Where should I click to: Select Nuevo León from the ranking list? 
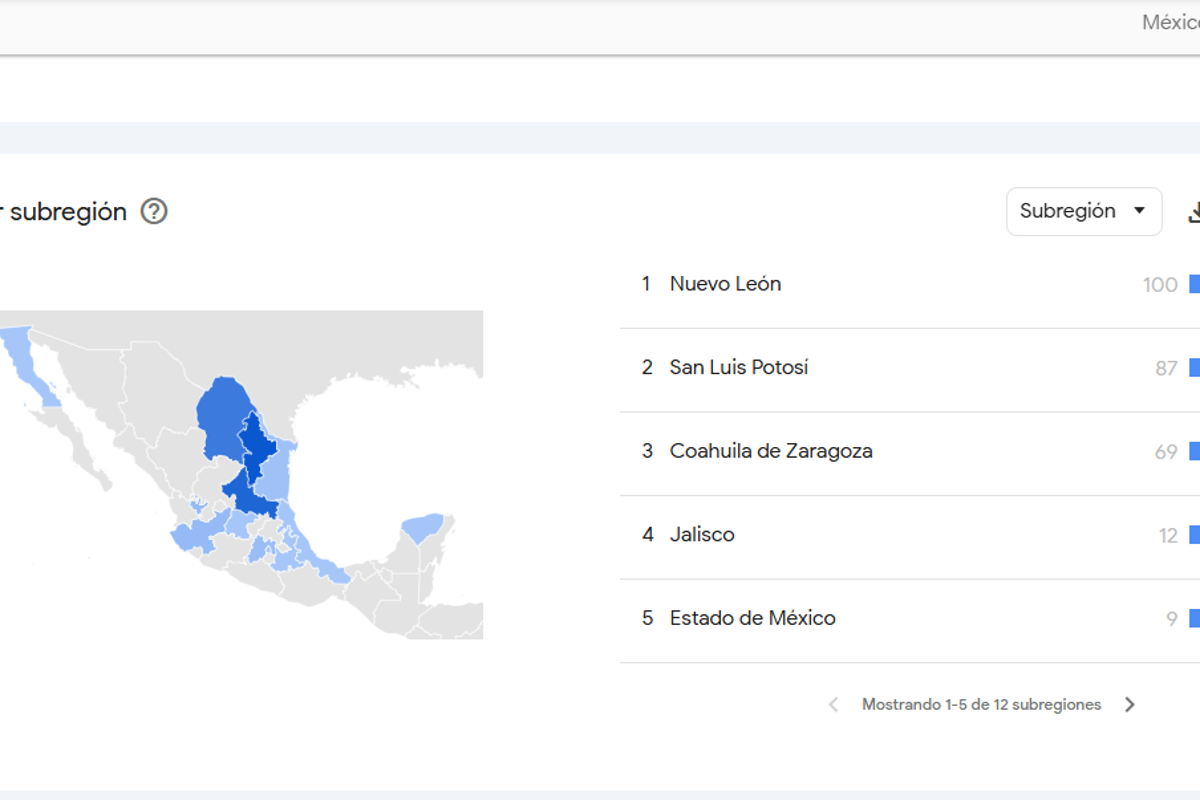click(725, 283)
